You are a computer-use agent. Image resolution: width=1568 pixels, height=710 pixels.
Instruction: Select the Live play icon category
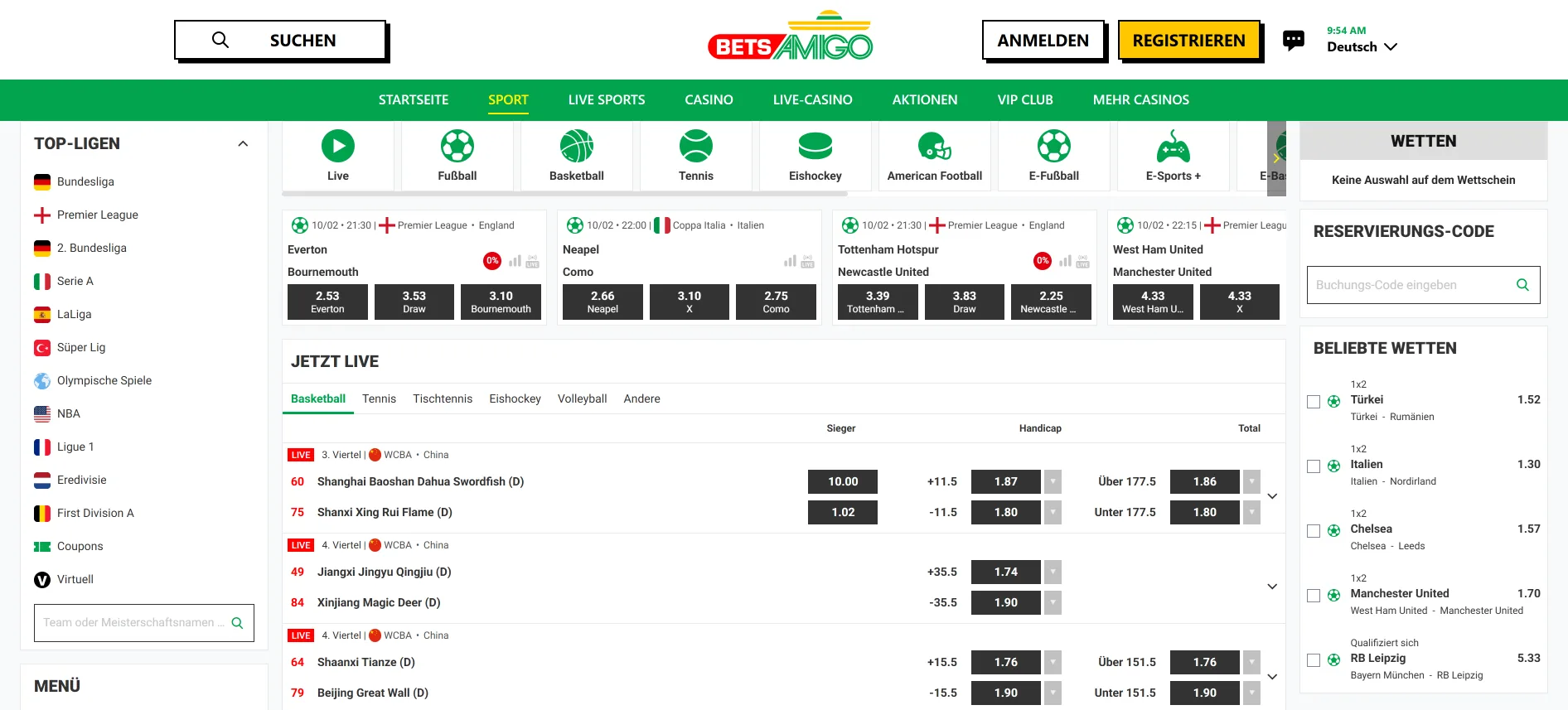pos(338,146)
